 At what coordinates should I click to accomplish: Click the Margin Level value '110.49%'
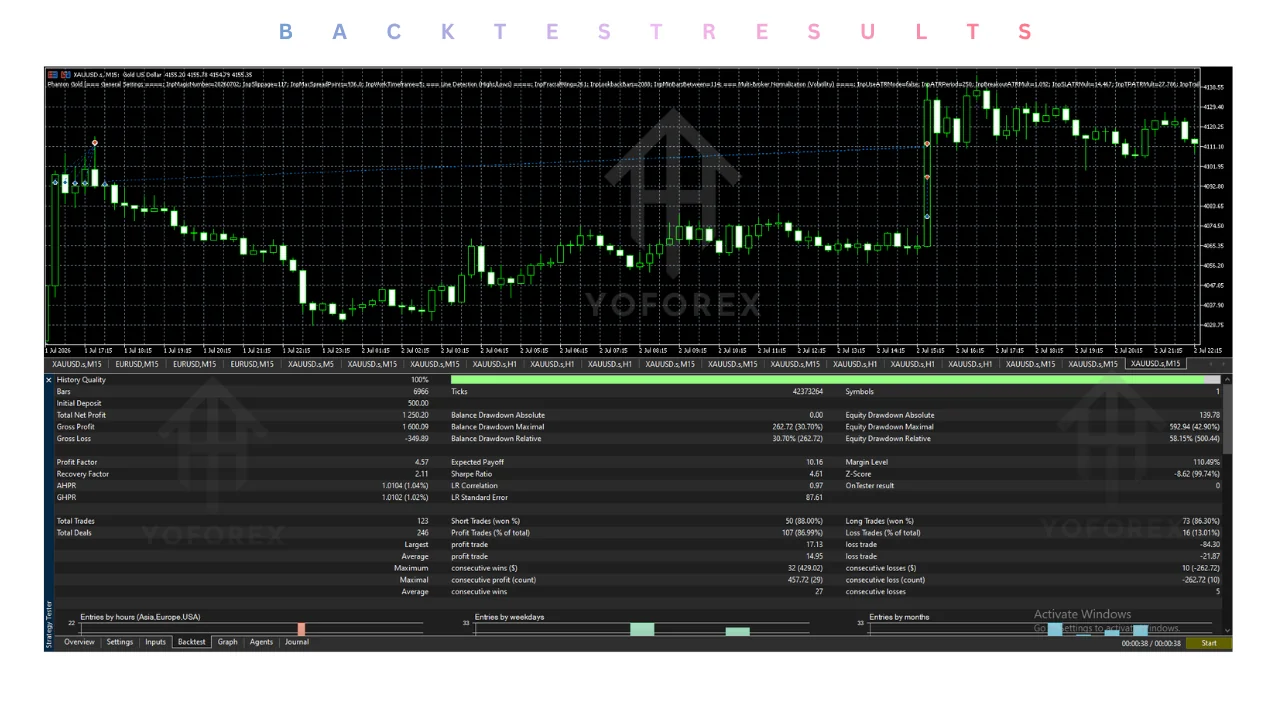[1206, 462]
